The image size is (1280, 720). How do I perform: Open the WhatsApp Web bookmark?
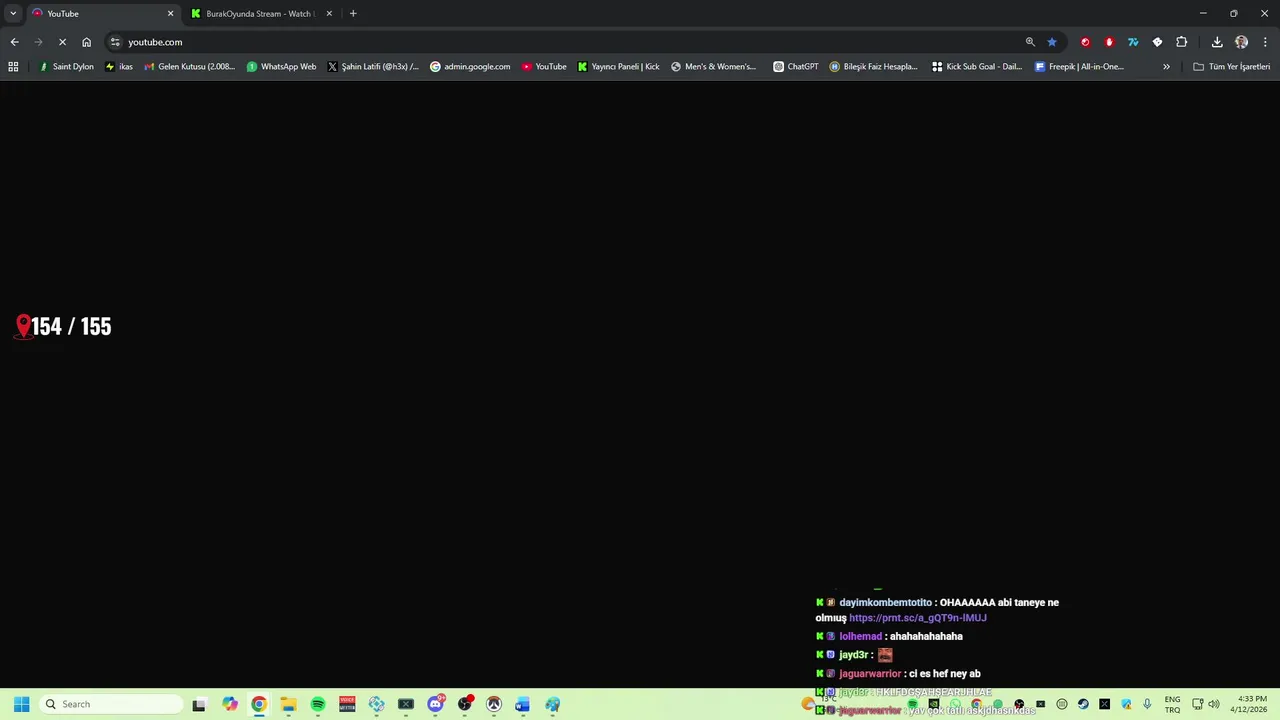(x=281, y=67)
